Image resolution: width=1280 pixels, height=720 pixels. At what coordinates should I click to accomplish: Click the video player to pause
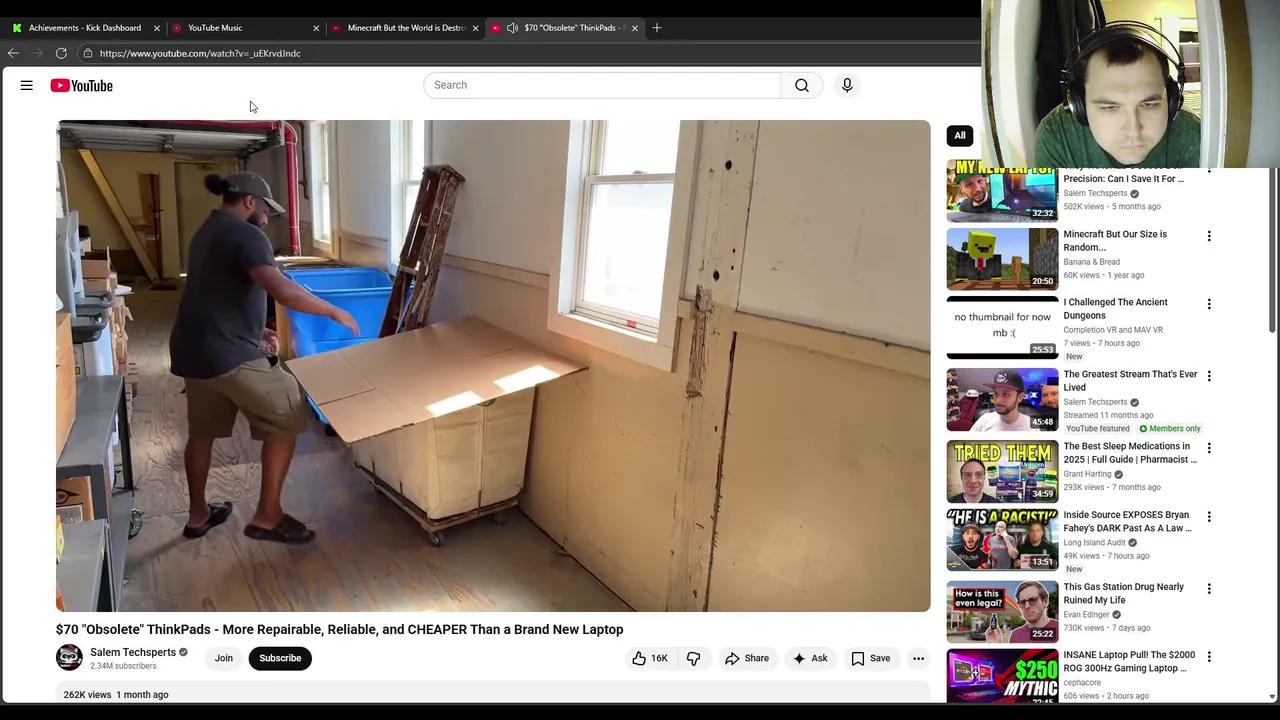[x=493, y=366]
